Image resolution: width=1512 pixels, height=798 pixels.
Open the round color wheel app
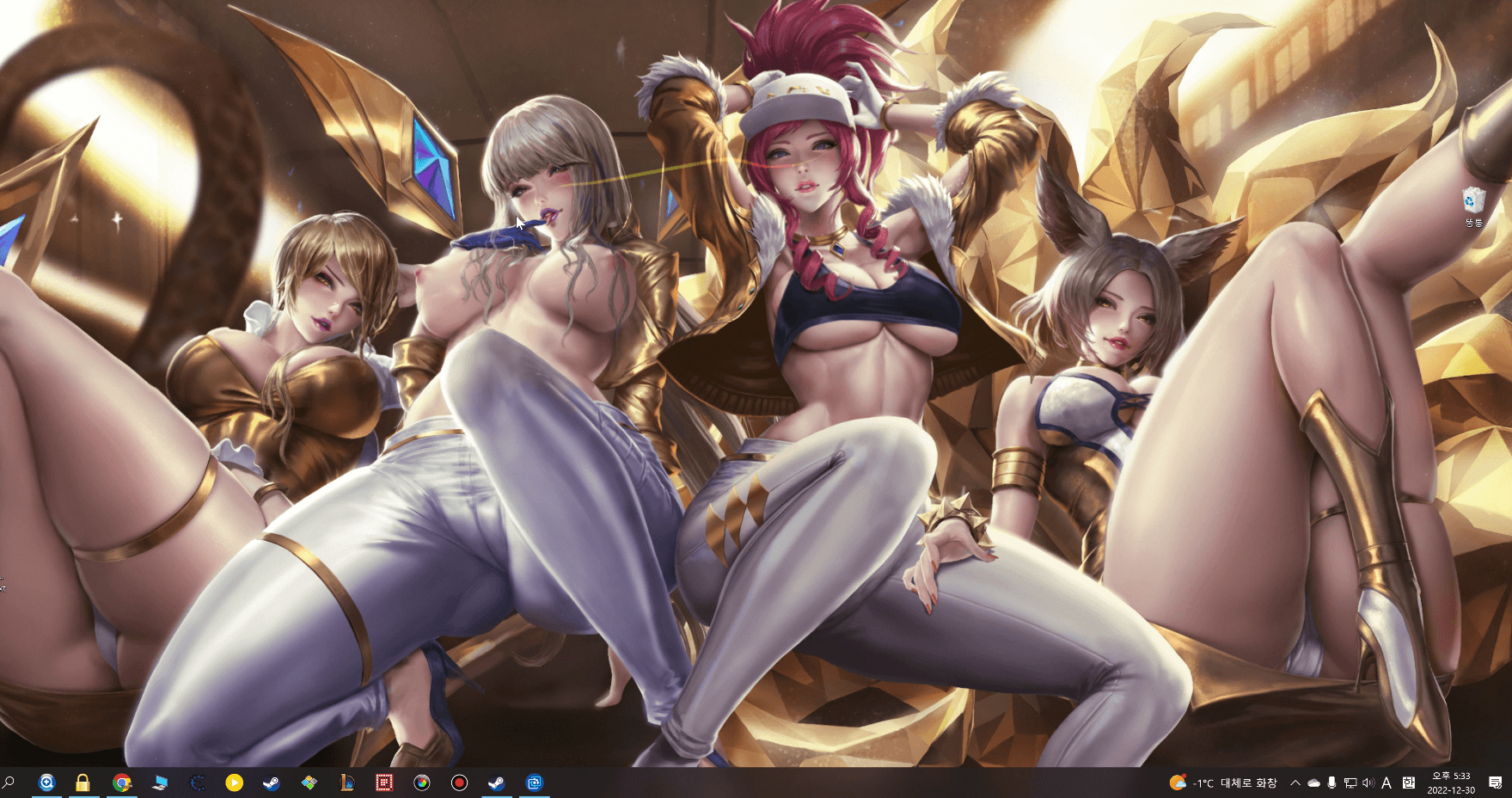pos(421,783)
